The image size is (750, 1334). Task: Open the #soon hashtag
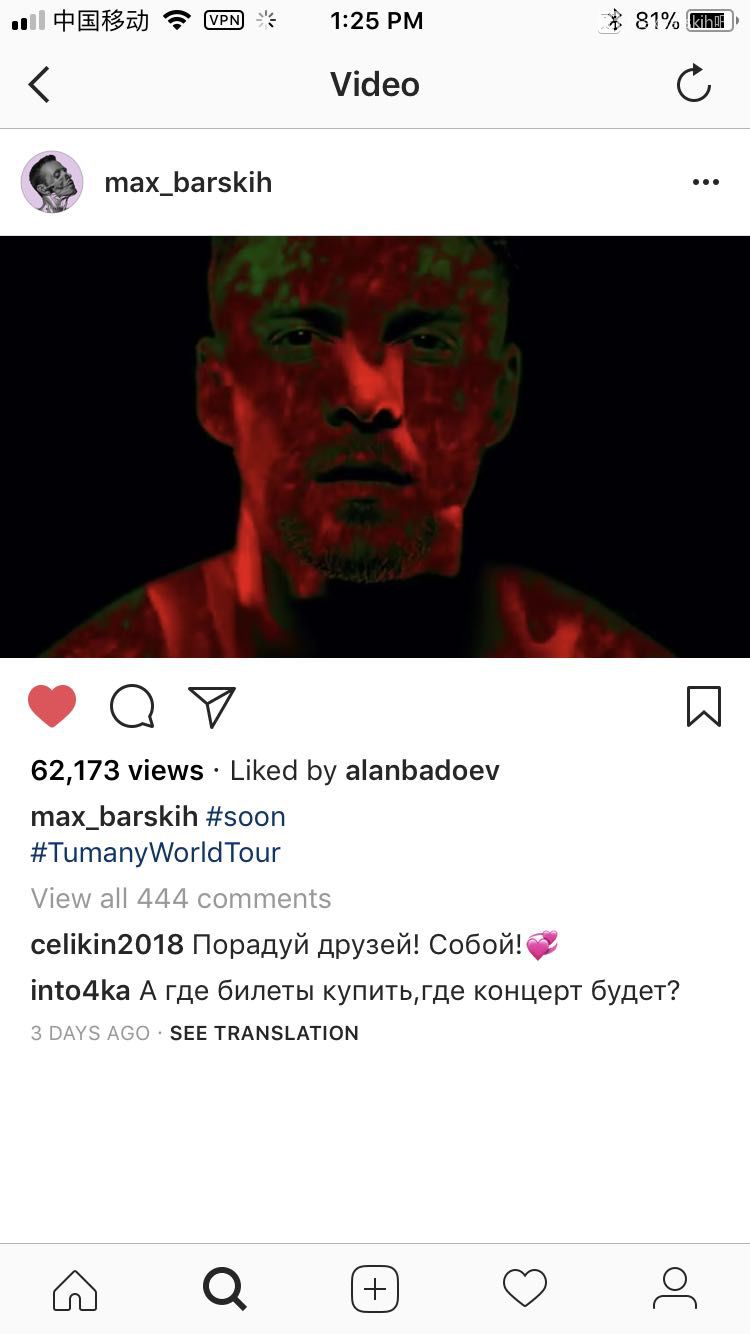pos(246,816)
